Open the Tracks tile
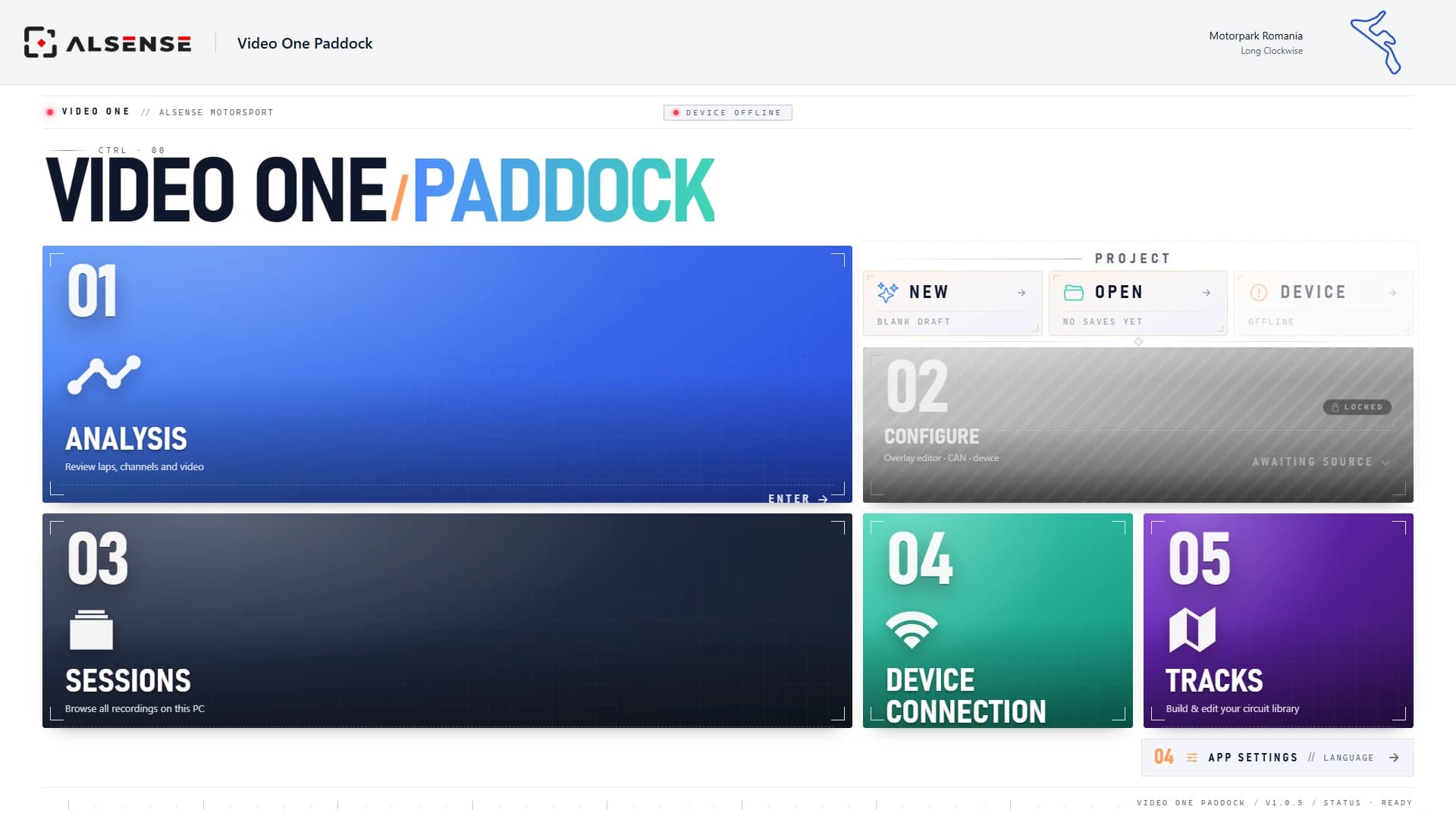 point(1279,620)
